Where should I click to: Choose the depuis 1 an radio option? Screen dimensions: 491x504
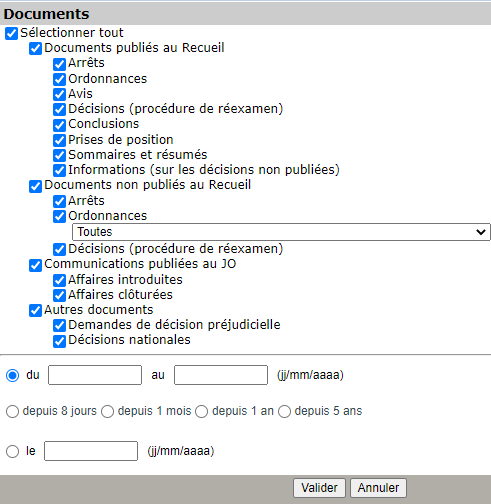click(202, 412)
